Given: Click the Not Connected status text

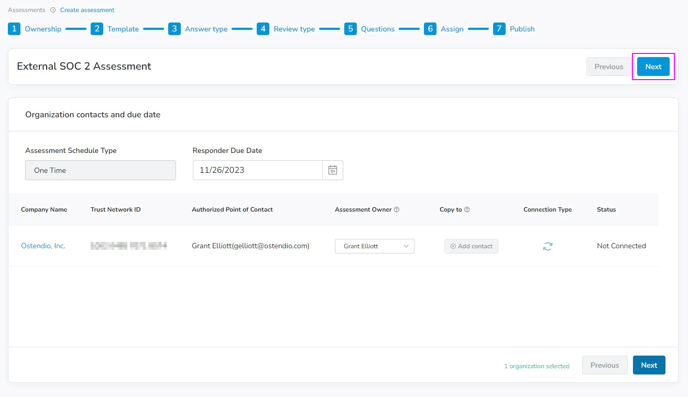Looking at the screenshot, I should coord(621,246).
